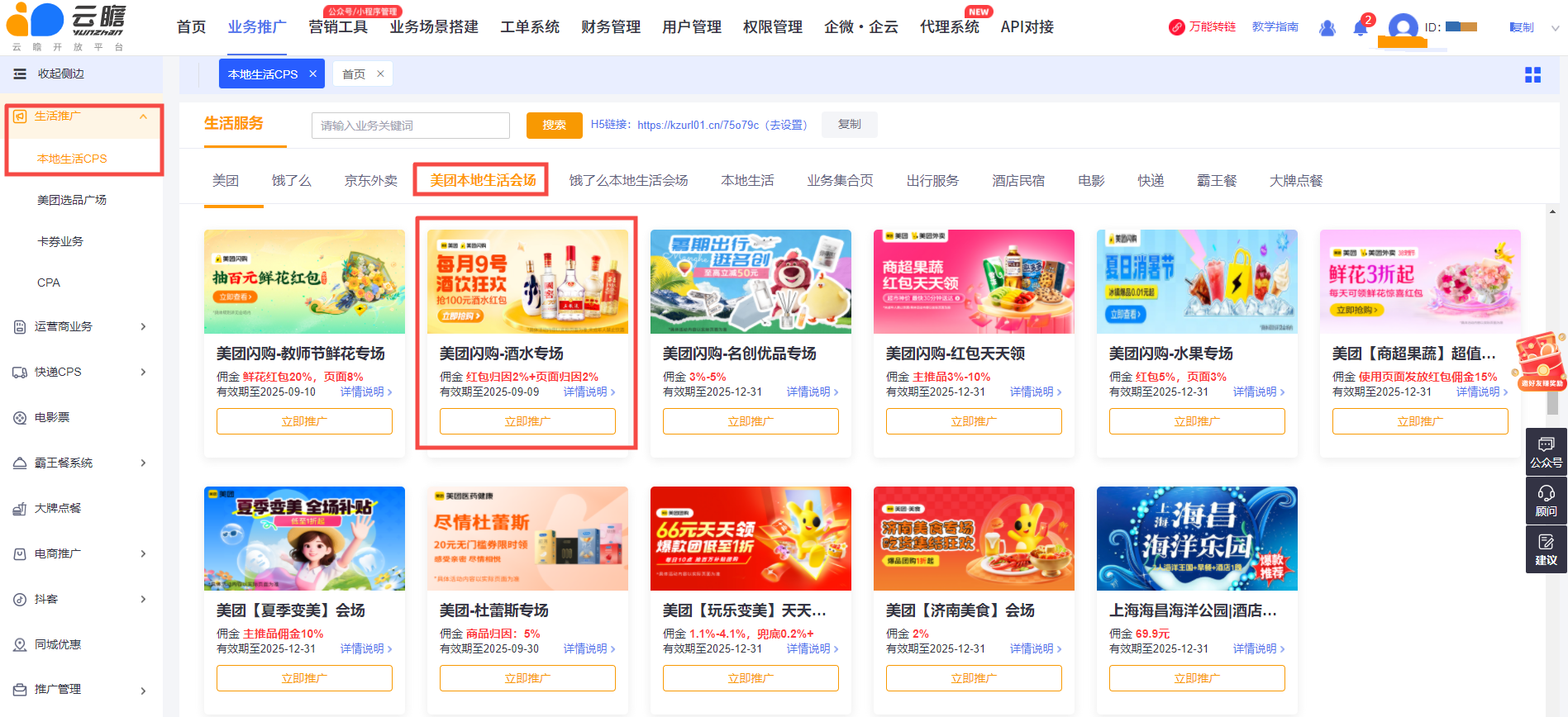Open the grid layout icon at top right

[1532, 75]
